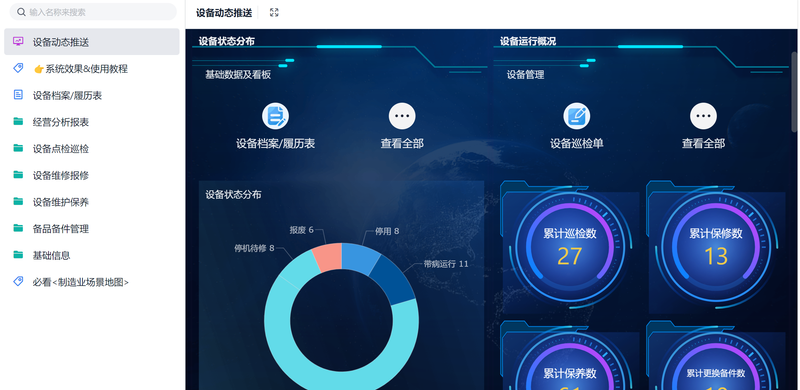Click 查看全部 text under 设备管理
The width and height of the screenshot is (800, 390).
[x=704, y=143]
